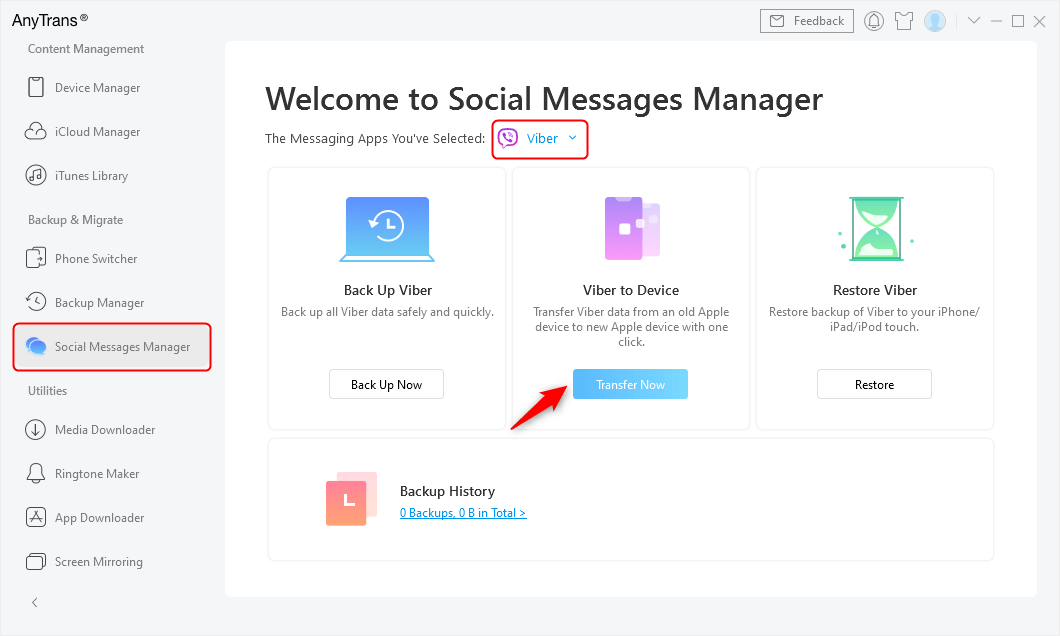Click the Content Management section label

(86, 49)
